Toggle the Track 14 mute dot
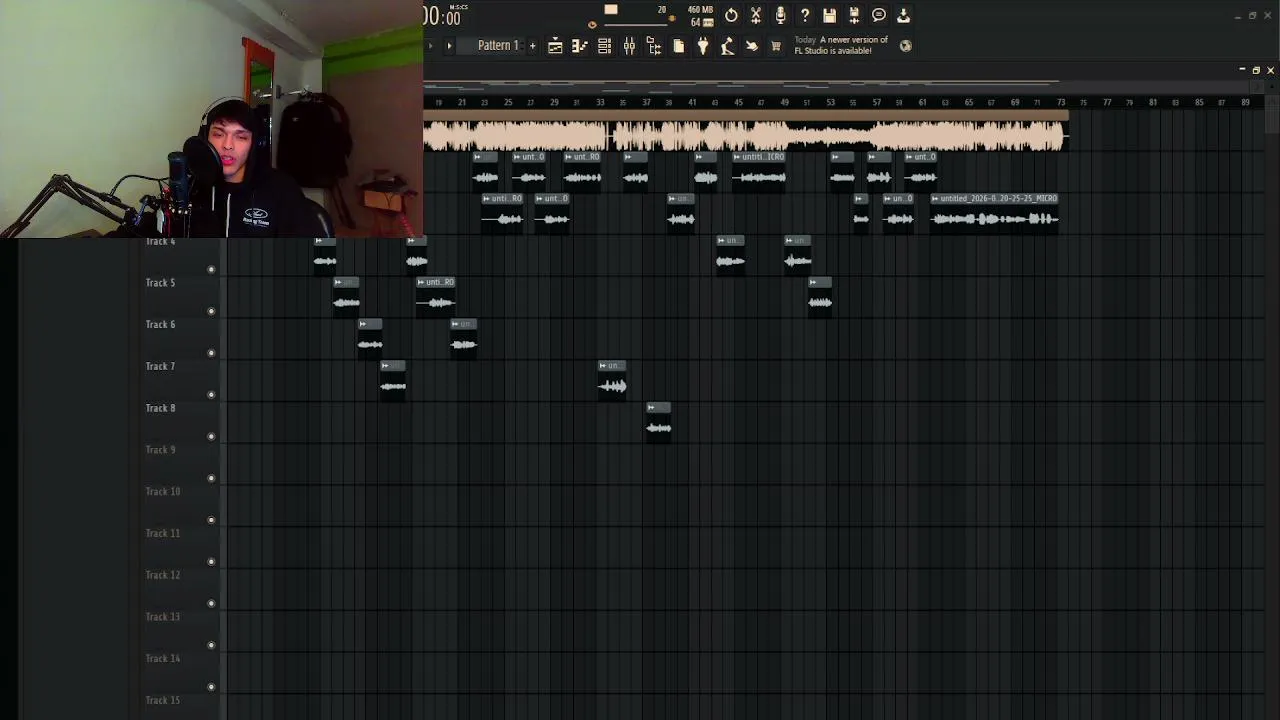Image resolution: width=1280 pixels, height=720 pixels. pos(211,687)
